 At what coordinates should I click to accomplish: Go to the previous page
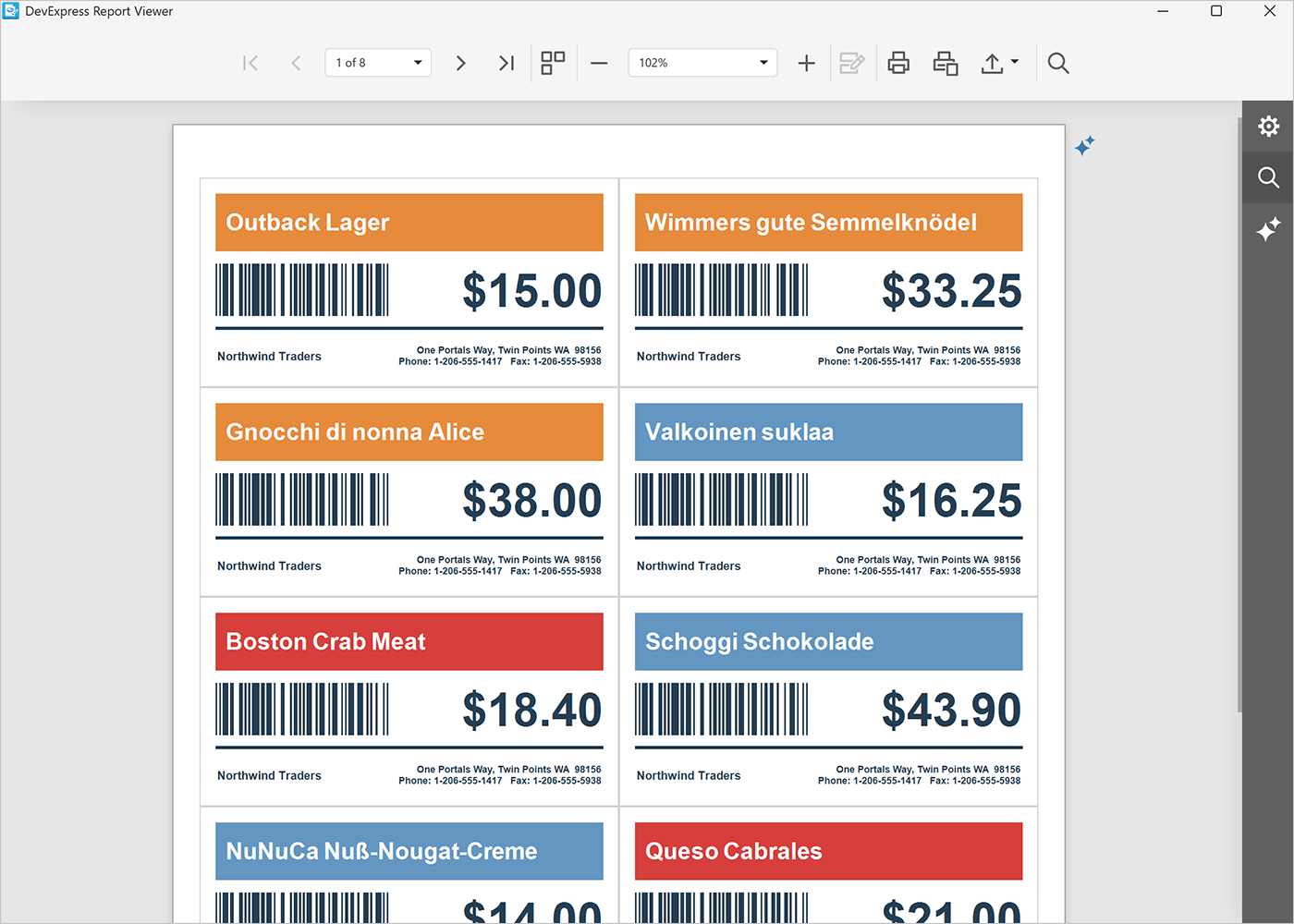[296, 63]
